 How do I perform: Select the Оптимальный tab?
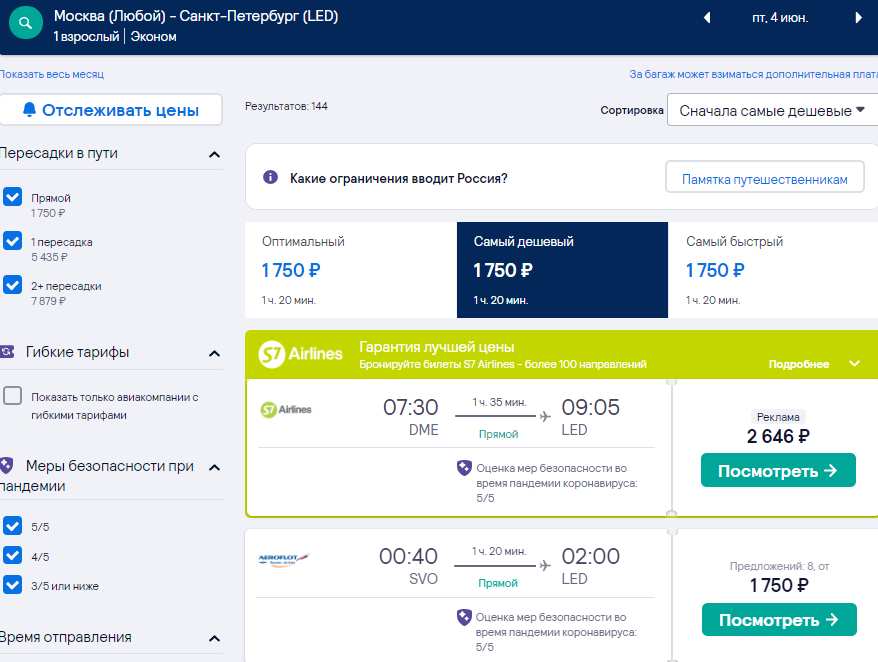[x=351, y=270]
